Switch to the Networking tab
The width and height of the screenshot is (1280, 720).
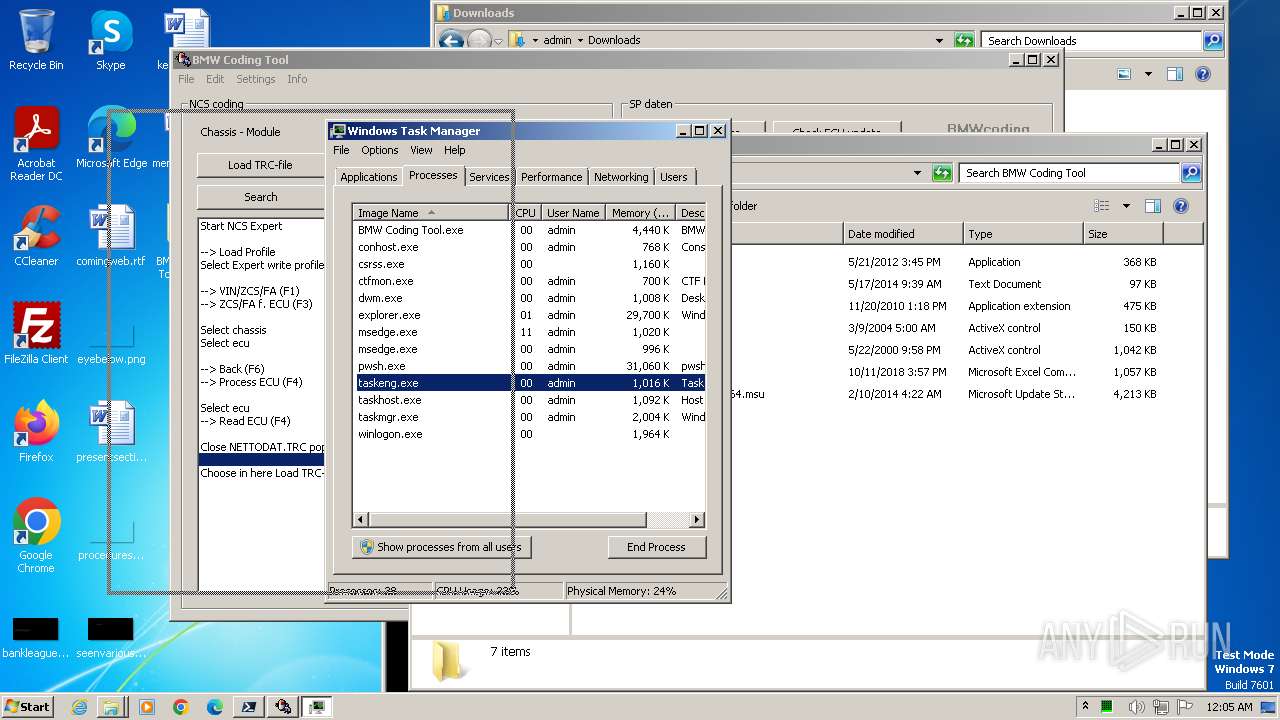click(621, 177)
